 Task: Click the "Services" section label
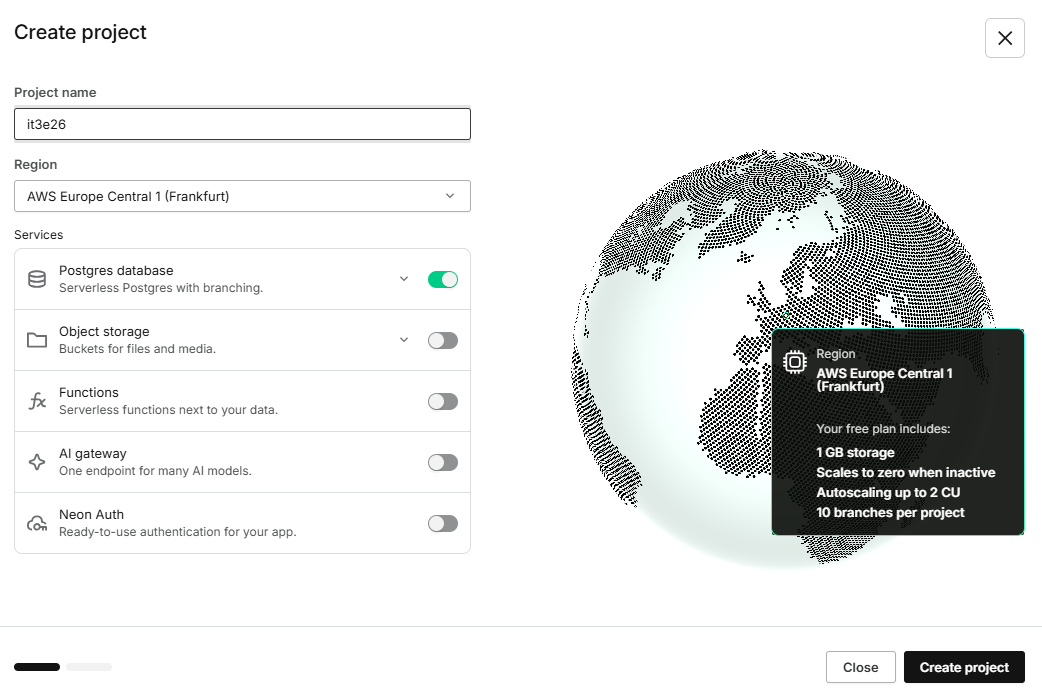tap(39, 235)
